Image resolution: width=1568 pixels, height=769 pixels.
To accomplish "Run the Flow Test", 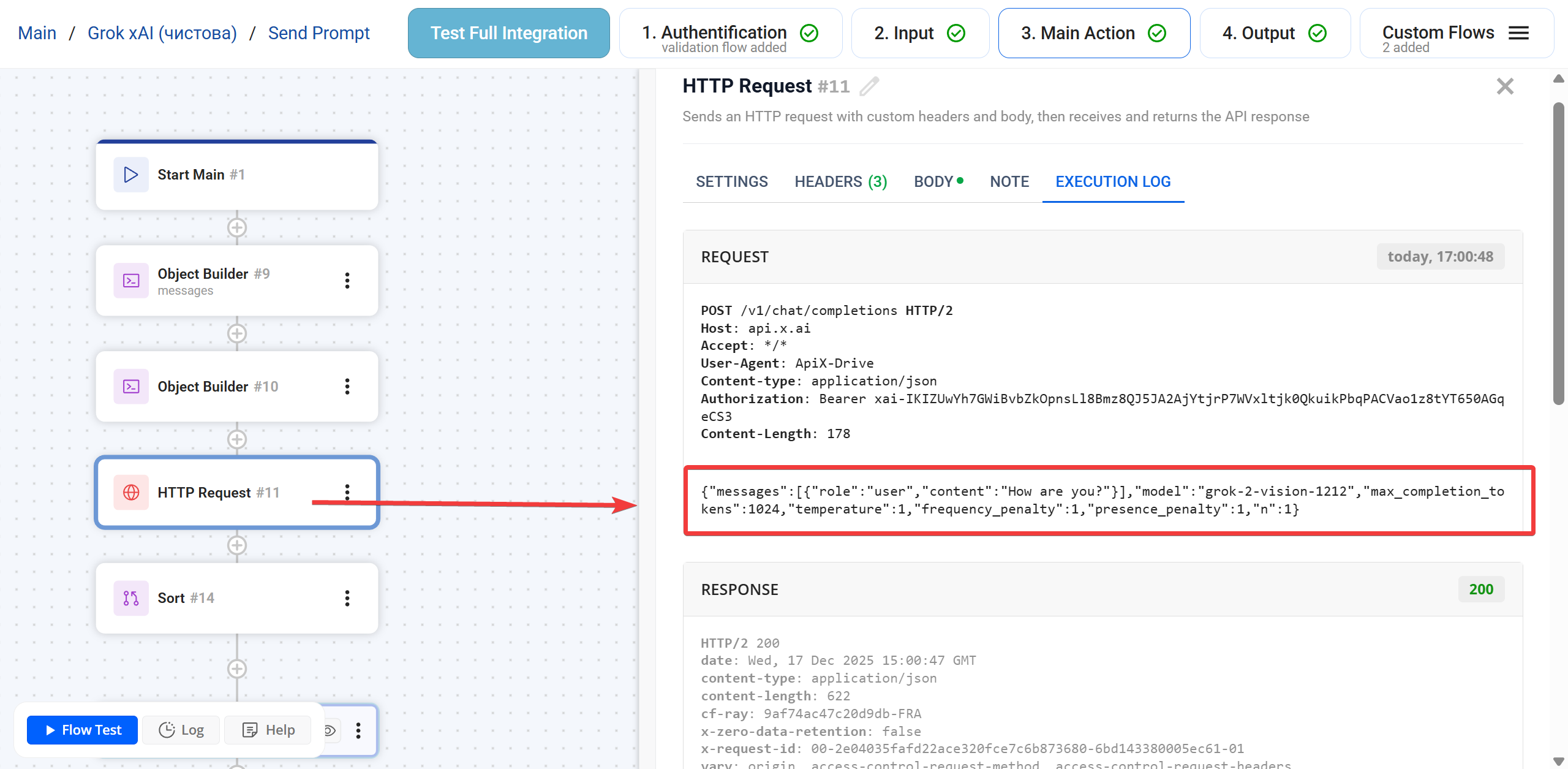I will coord(81,729).
